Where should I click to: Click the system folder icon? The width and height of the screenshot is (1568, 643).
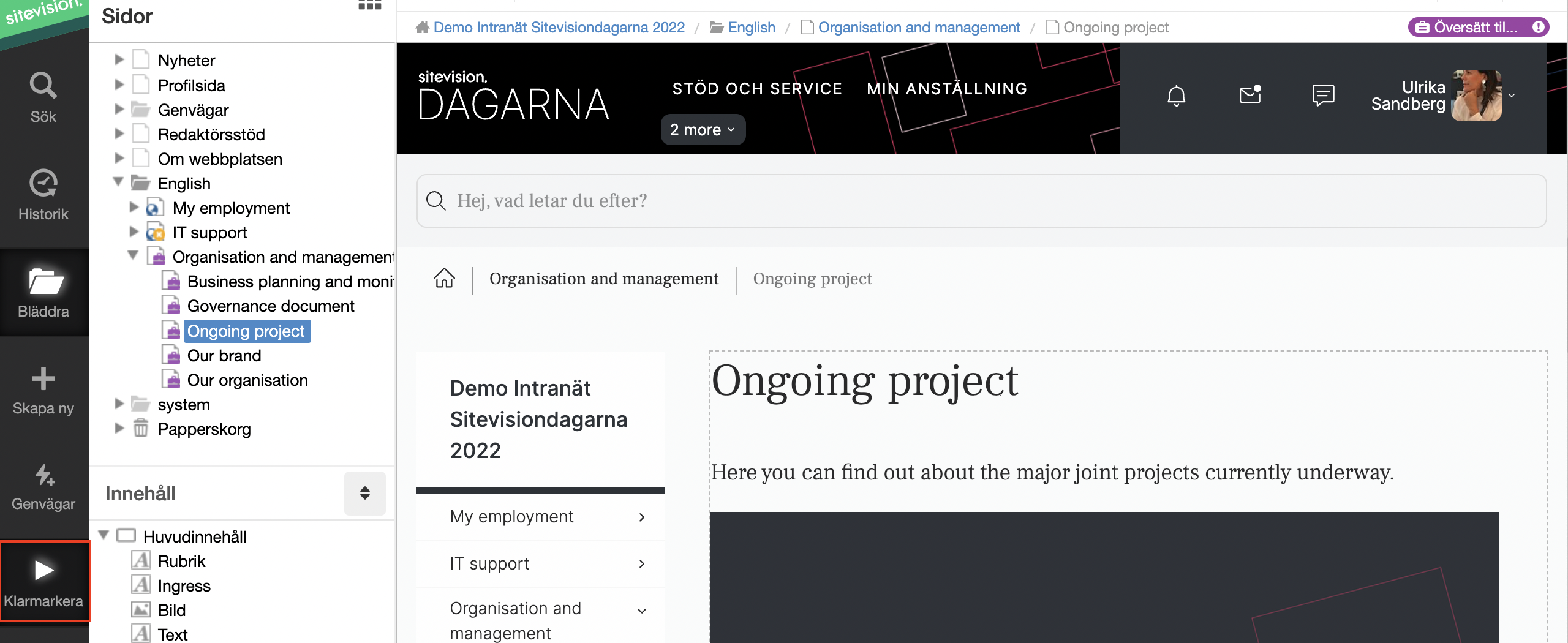click(x=141, y=404)
